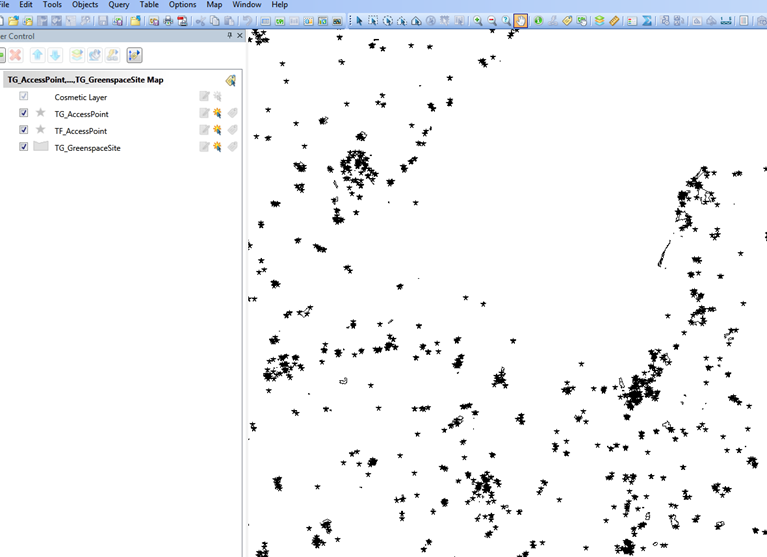Toggle selectable for TG_GreenspaceSite
This screenshot has width=767, height=557.
(217, 147)
